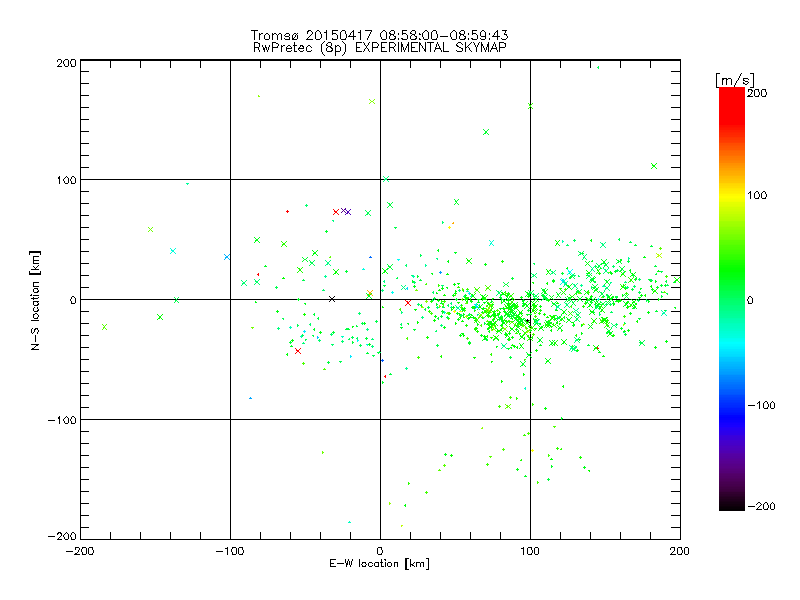Screen dimensions: 800x600
Task: Pick the black bottom of the colorbar
Action: pyautogui.click(x=732, y=505)
